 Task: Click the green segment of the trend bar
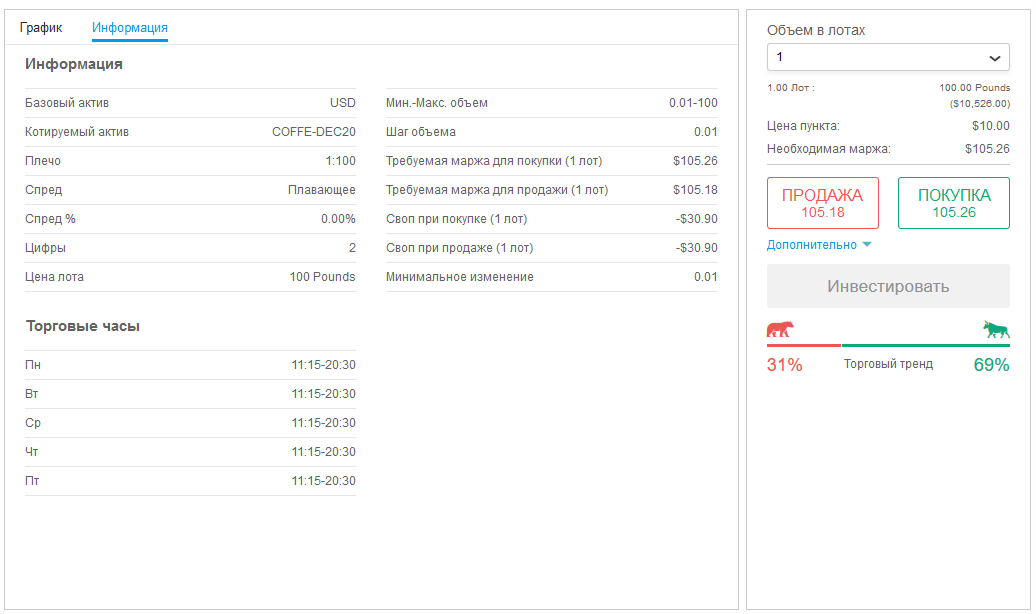tap(925, 345)
